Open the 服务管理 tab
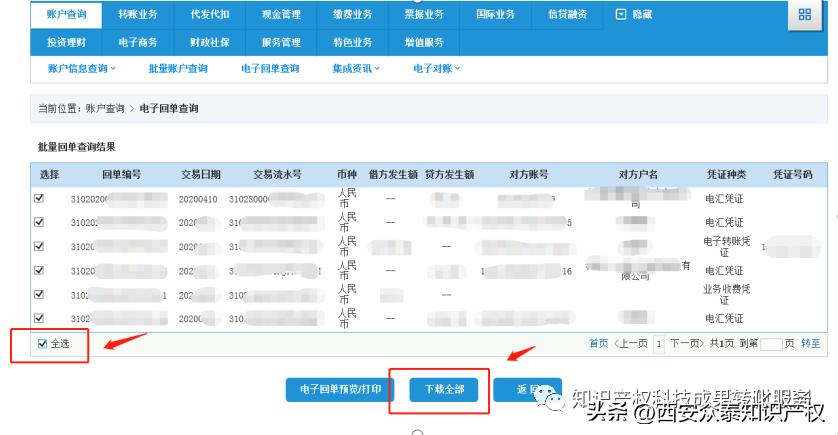Screen dimensions: 838x435 [281, 42]
